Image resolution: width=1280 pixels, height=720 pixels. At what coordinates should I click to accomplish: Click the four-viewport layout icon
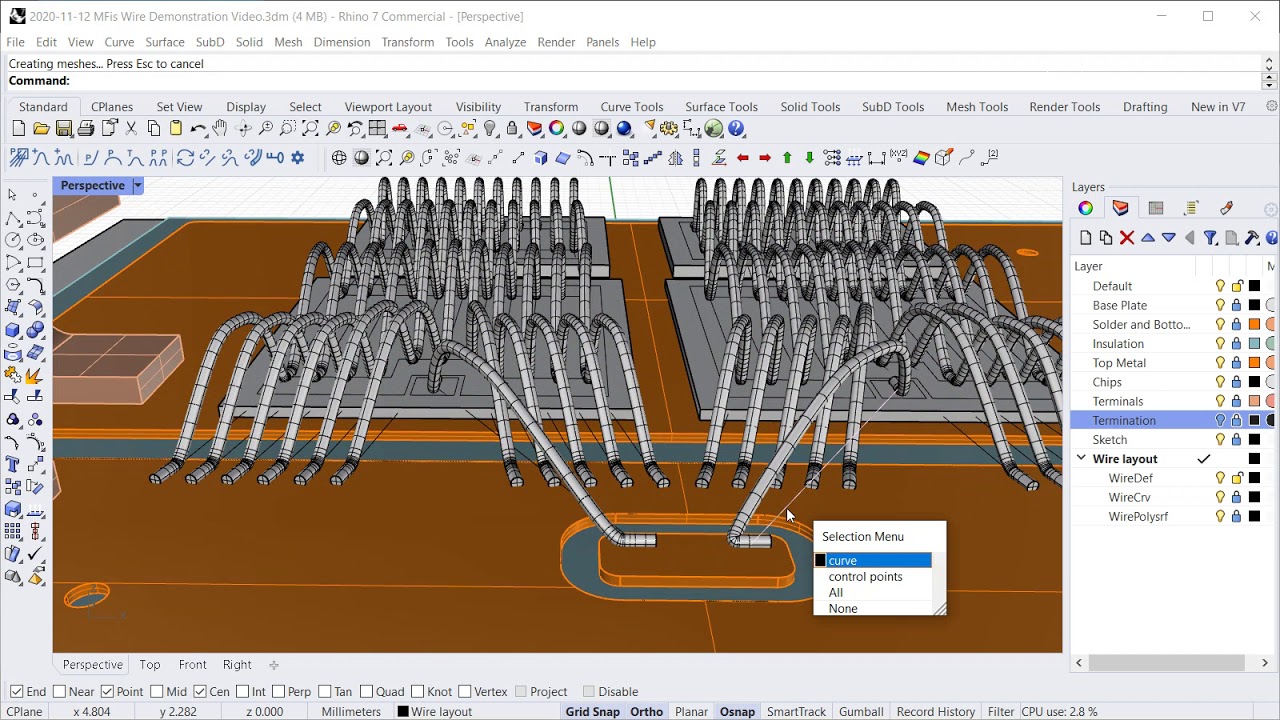point(378,129)
